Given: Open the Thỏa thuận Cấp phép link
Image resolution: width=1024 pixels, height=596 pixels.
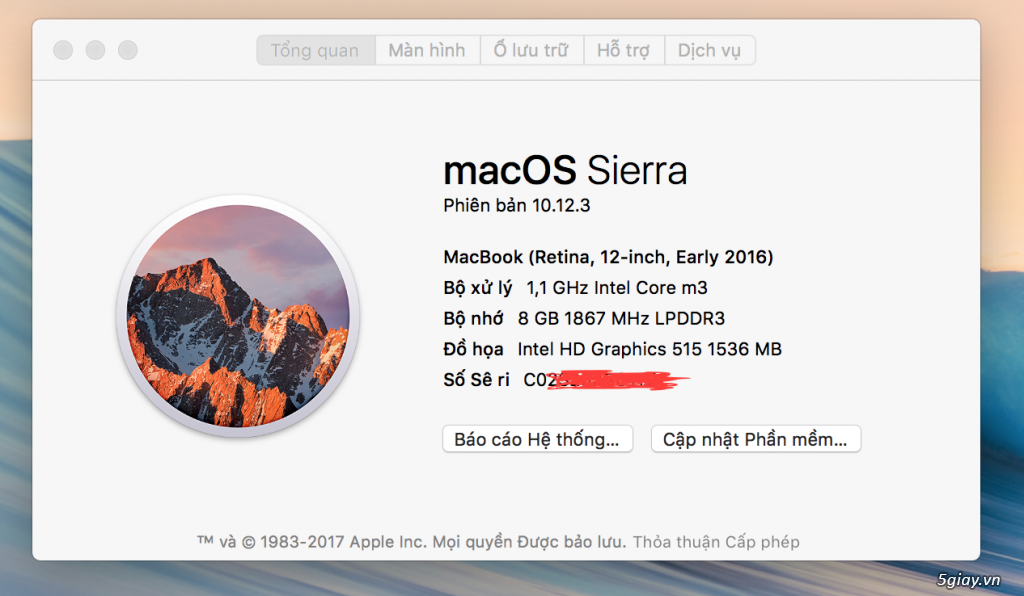Looking at the screenshot, I should point(716,542).
